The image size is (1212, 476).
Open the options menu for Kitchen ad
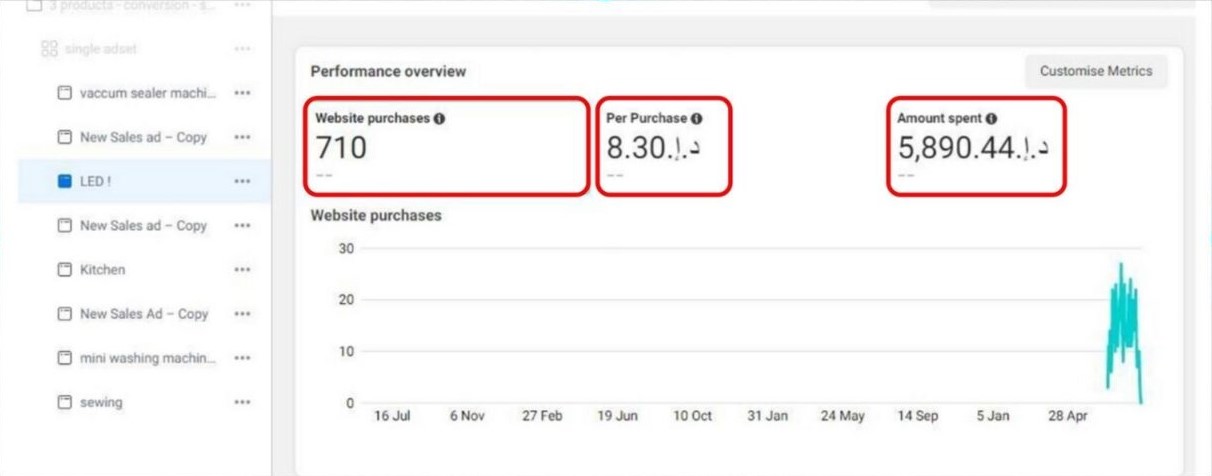pyautogui.click(x=242, y=270)
